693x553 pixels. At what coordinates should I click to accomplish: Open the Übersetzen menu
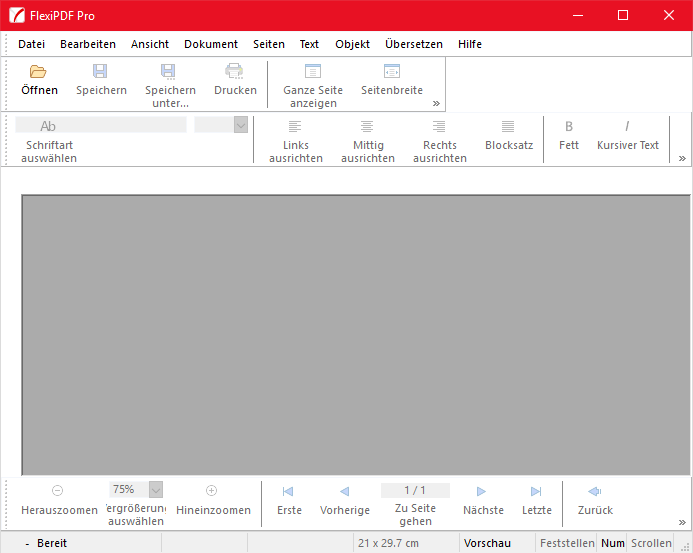[414, 44]
